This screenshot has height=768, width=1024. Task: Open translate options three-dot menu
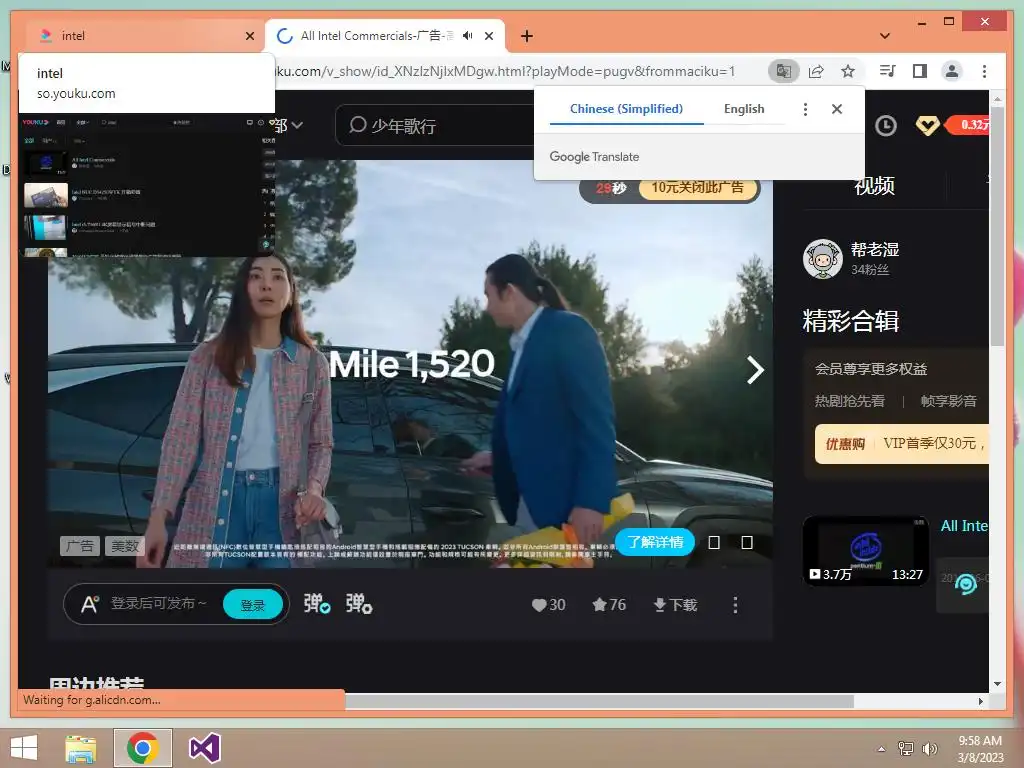805,109
